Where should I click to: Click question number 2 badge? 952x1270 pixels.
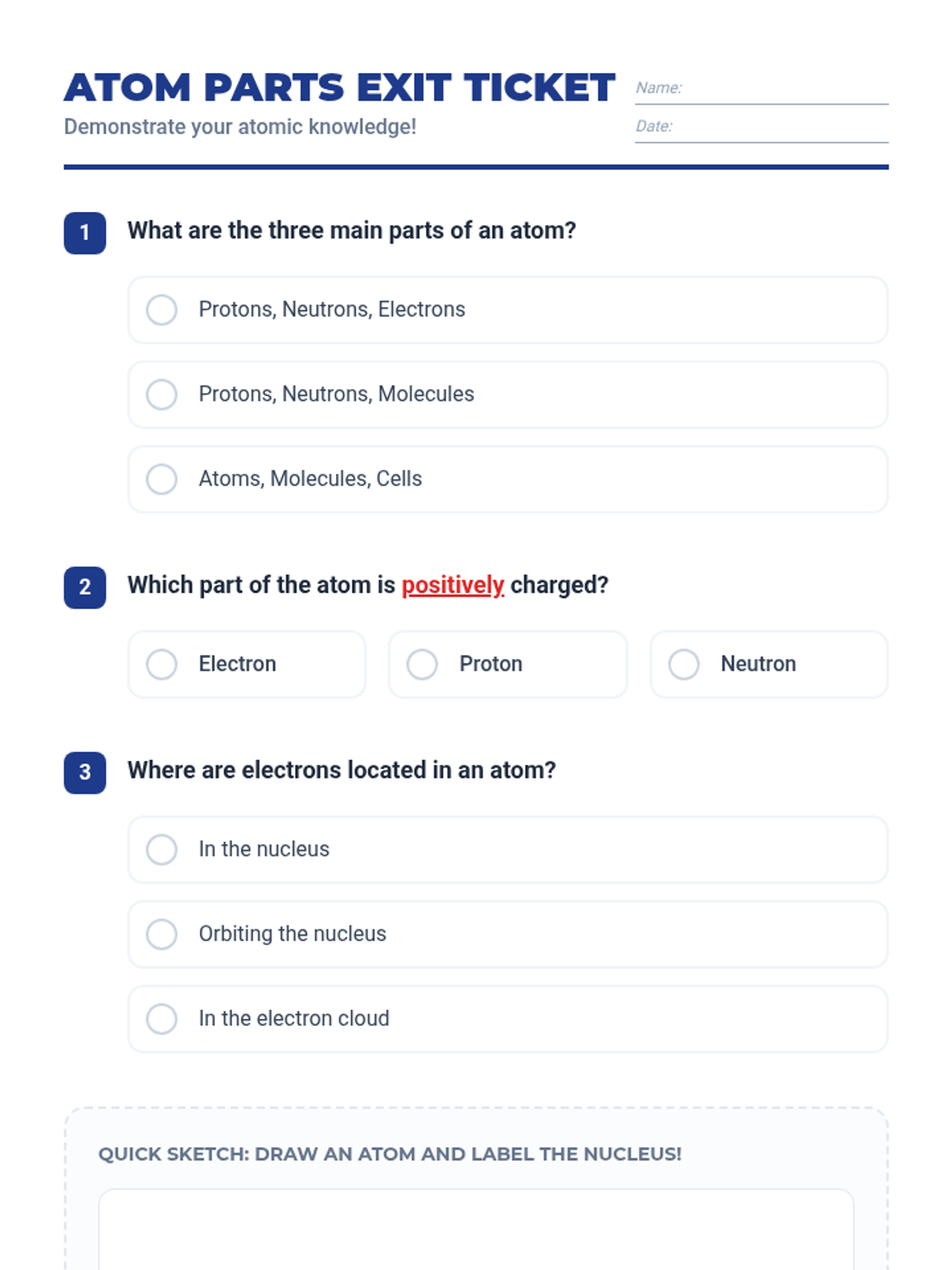point(85,587)
